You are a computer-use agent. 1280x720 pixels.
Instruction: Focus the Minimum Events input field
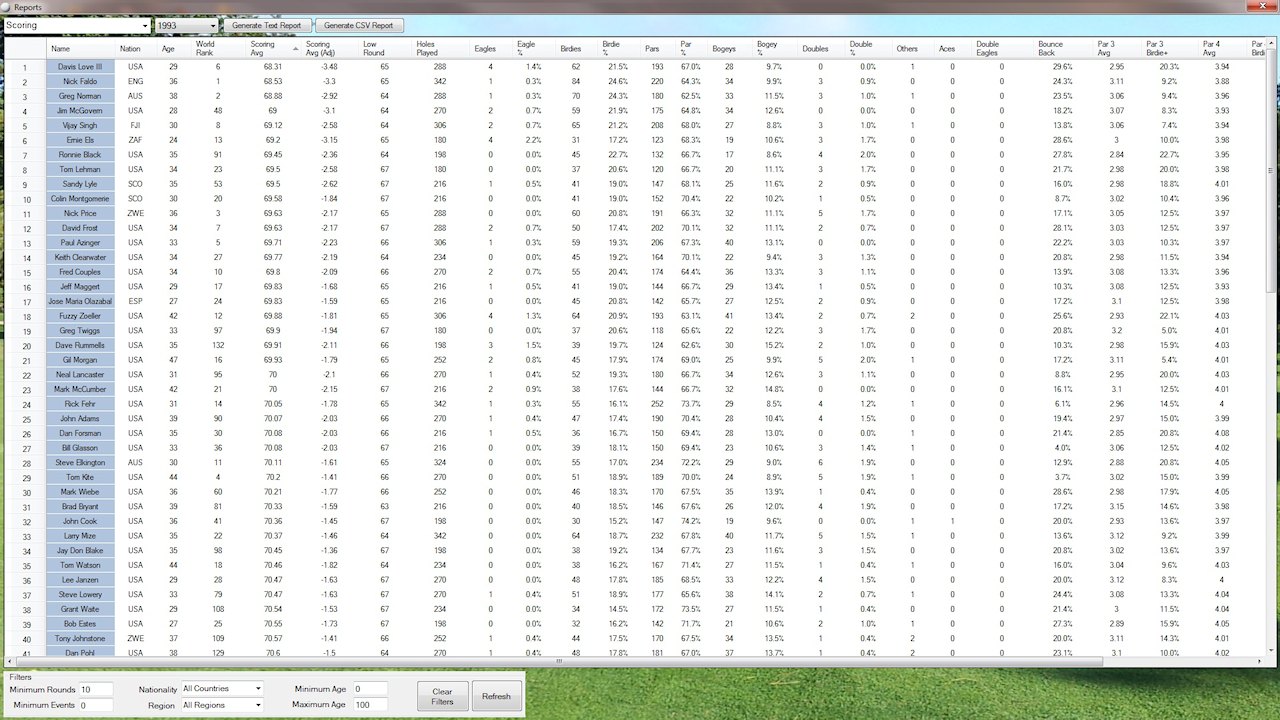[97, 705]
